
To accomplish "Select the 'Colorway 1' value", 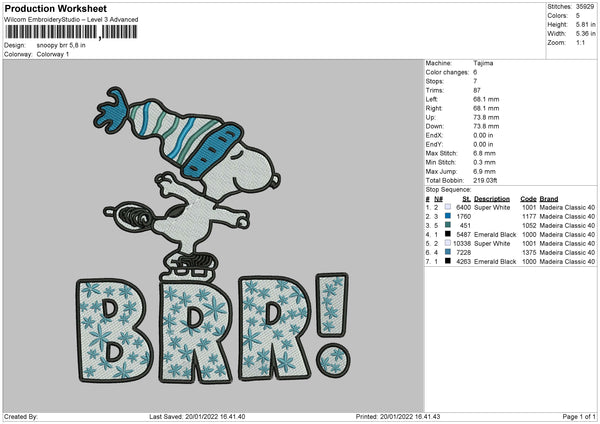I will point(53,54).
